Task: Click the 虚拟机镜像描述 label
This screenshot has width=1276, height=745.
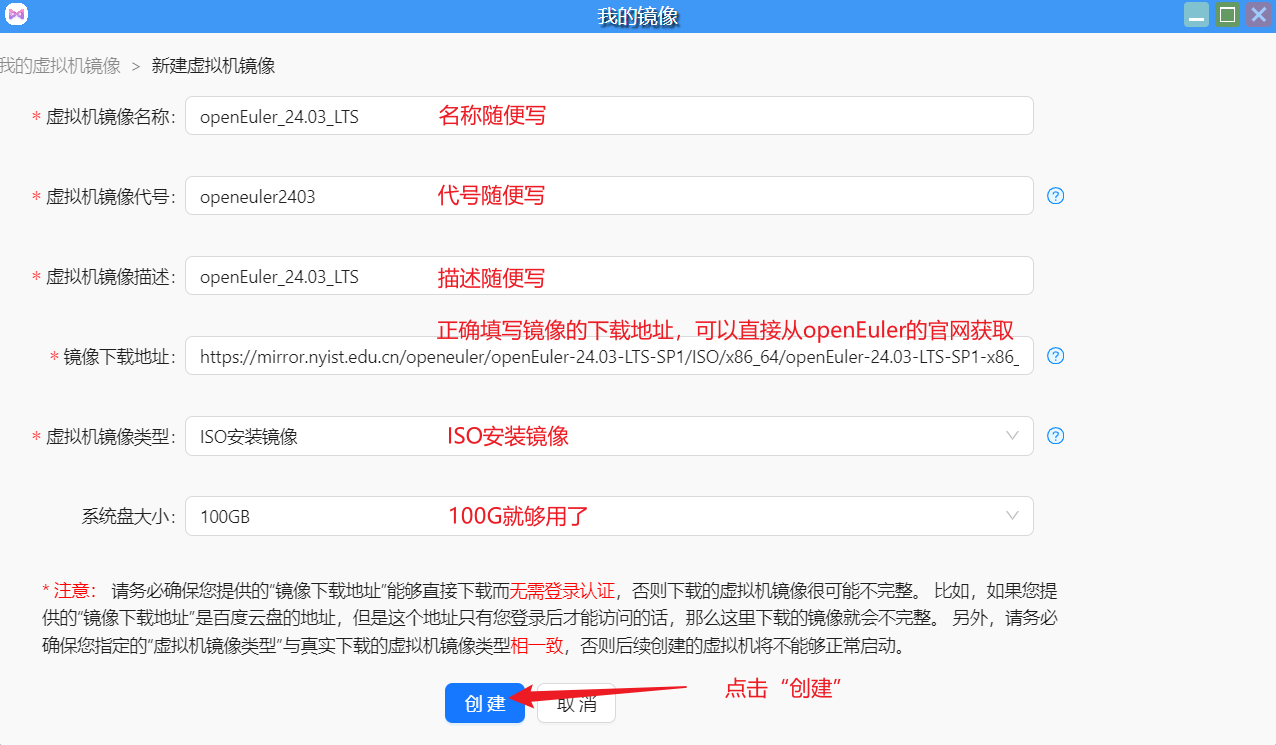Action: [x=111, y=277]
